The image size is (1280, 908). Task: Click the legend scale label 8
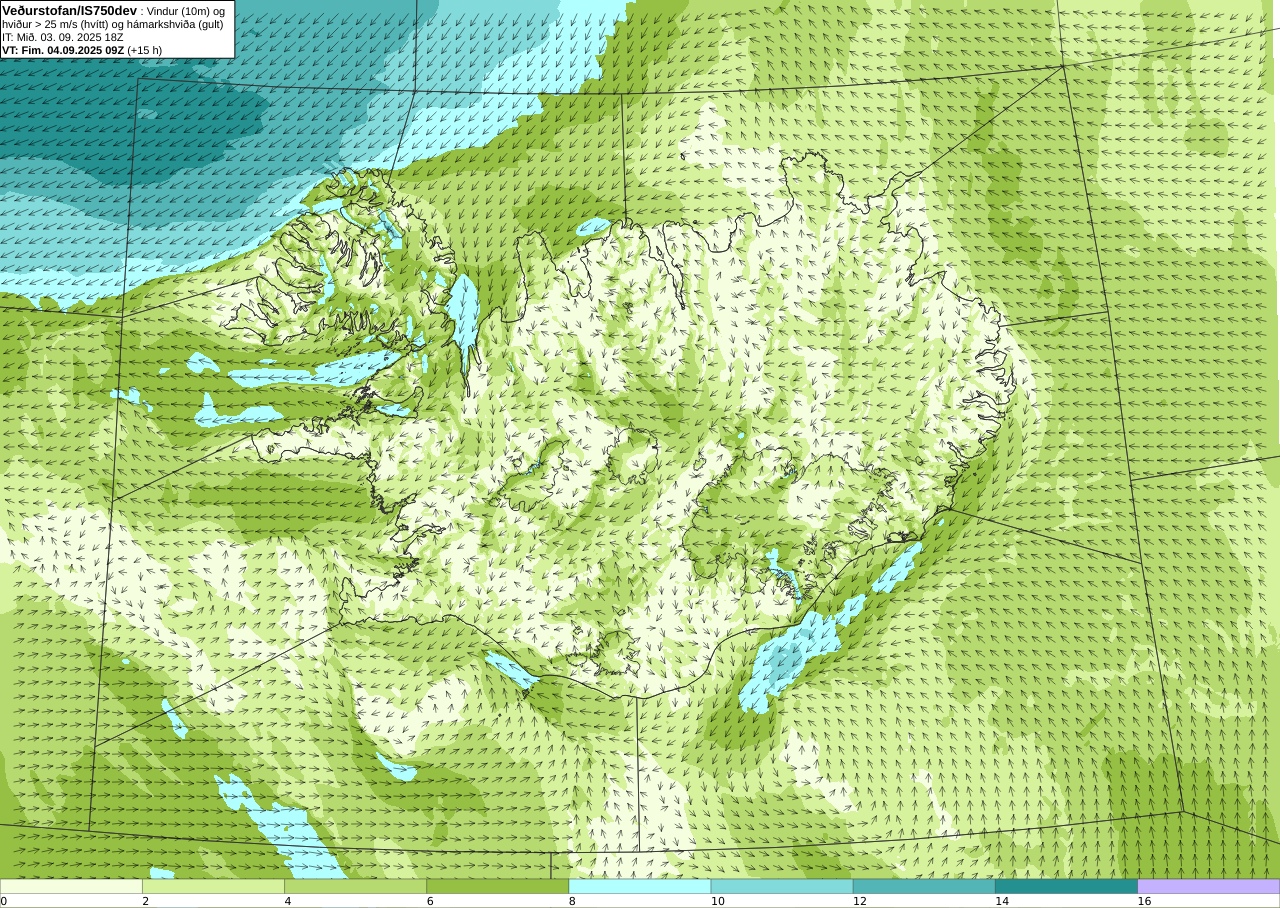pyautogui.click(x=572, y=901)
